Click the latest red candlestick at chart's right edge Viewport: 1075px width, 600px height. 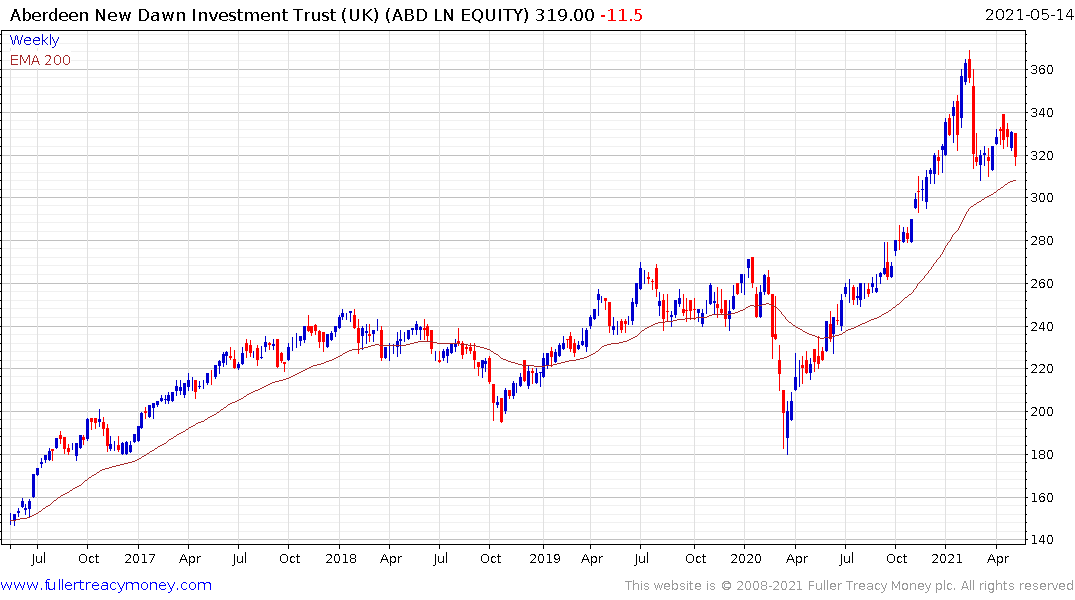[x=1015, y=147]
